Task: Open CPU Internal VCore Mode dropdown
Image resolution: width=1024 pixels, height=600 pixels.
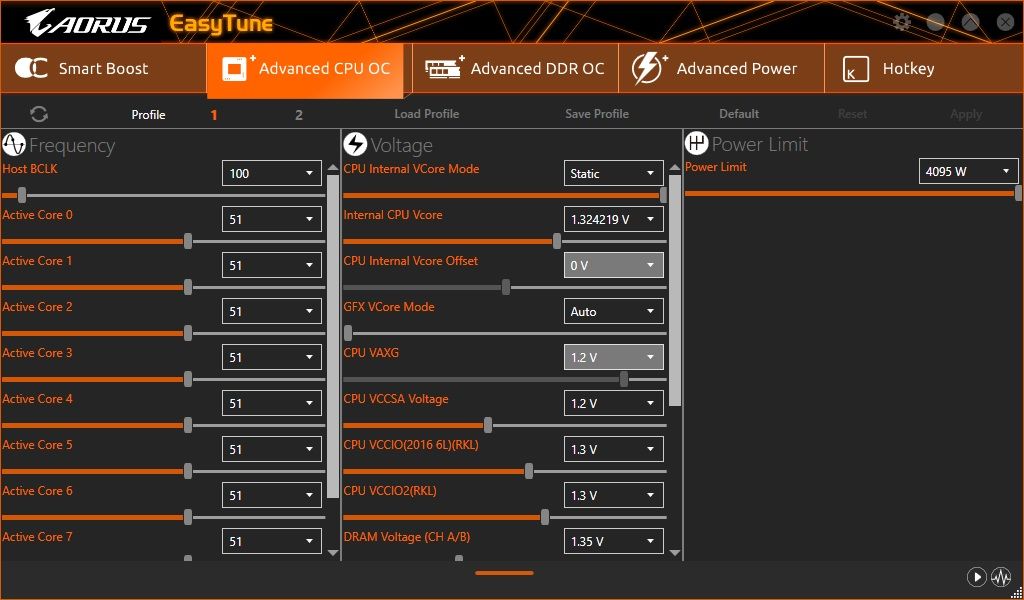Action: pyautogui.click(x=614, y=173)
